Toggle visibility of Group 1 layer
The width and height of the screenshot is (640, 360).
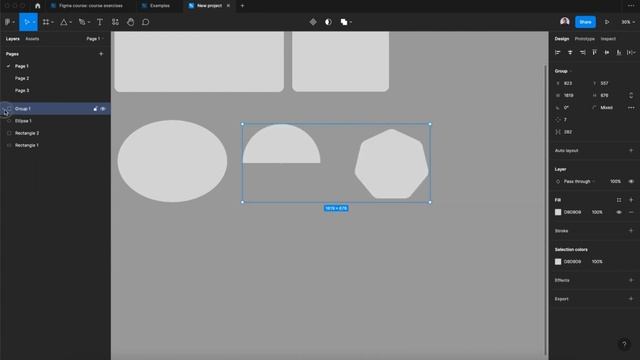click(x=103, y=109)
